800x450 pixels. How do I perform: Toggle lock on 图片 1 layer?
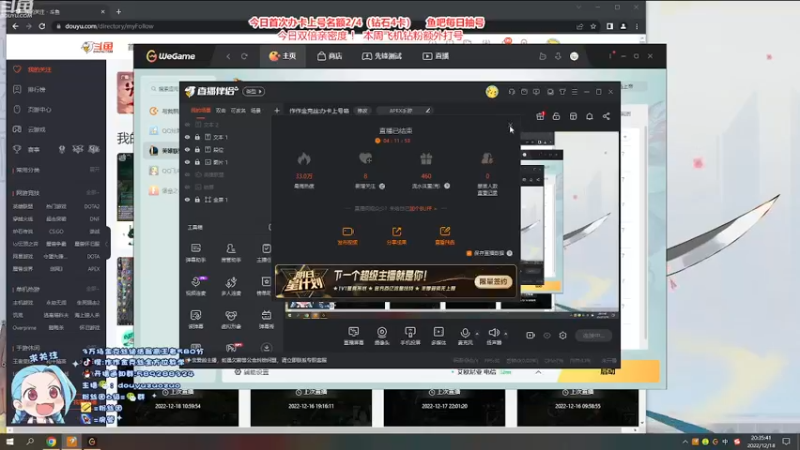(x=197, y=162)
